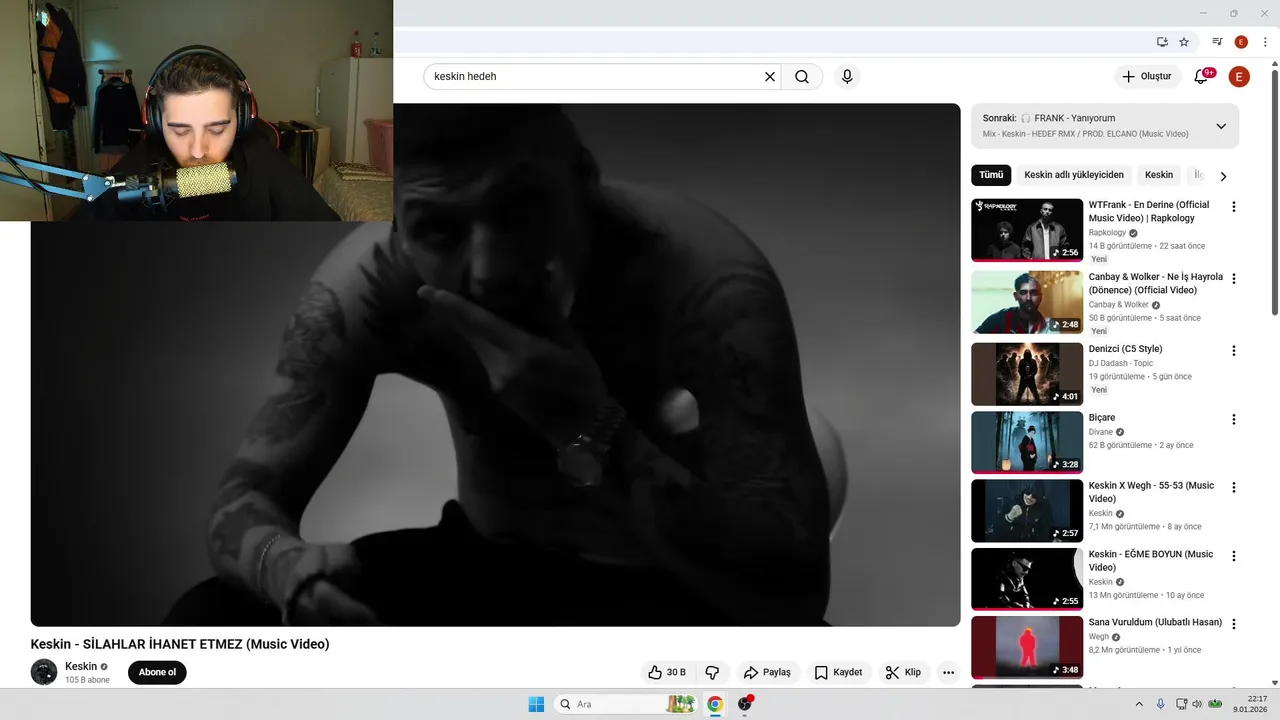Like the video (30 B)
Screen dimensions: 1280x720
coord(667,672)
